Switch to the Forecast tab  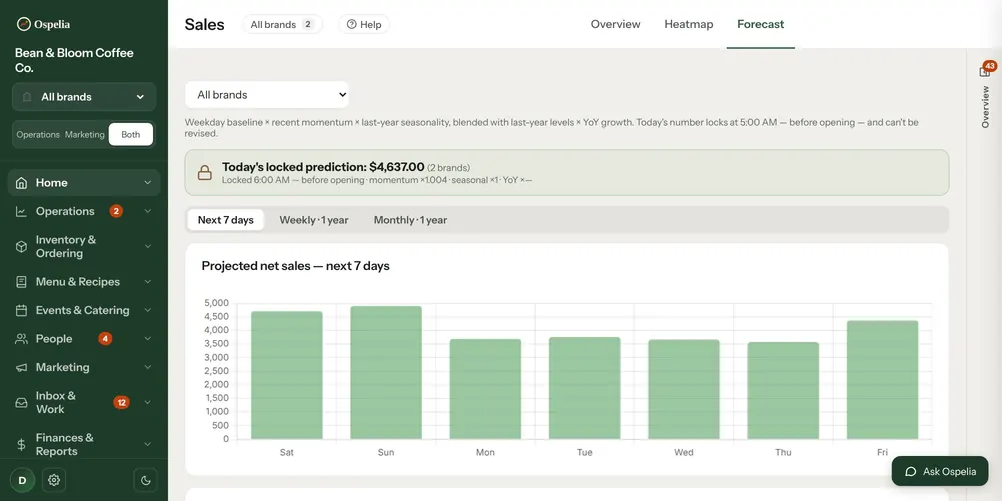(x=760, y=24)
